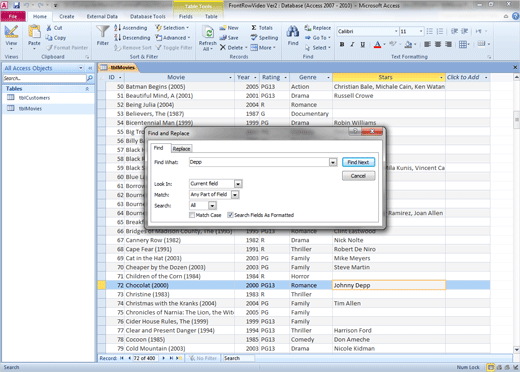Click Cancel in Find and Replace
Viewport: 520px width, 372px height.
(x=358, y=176)
